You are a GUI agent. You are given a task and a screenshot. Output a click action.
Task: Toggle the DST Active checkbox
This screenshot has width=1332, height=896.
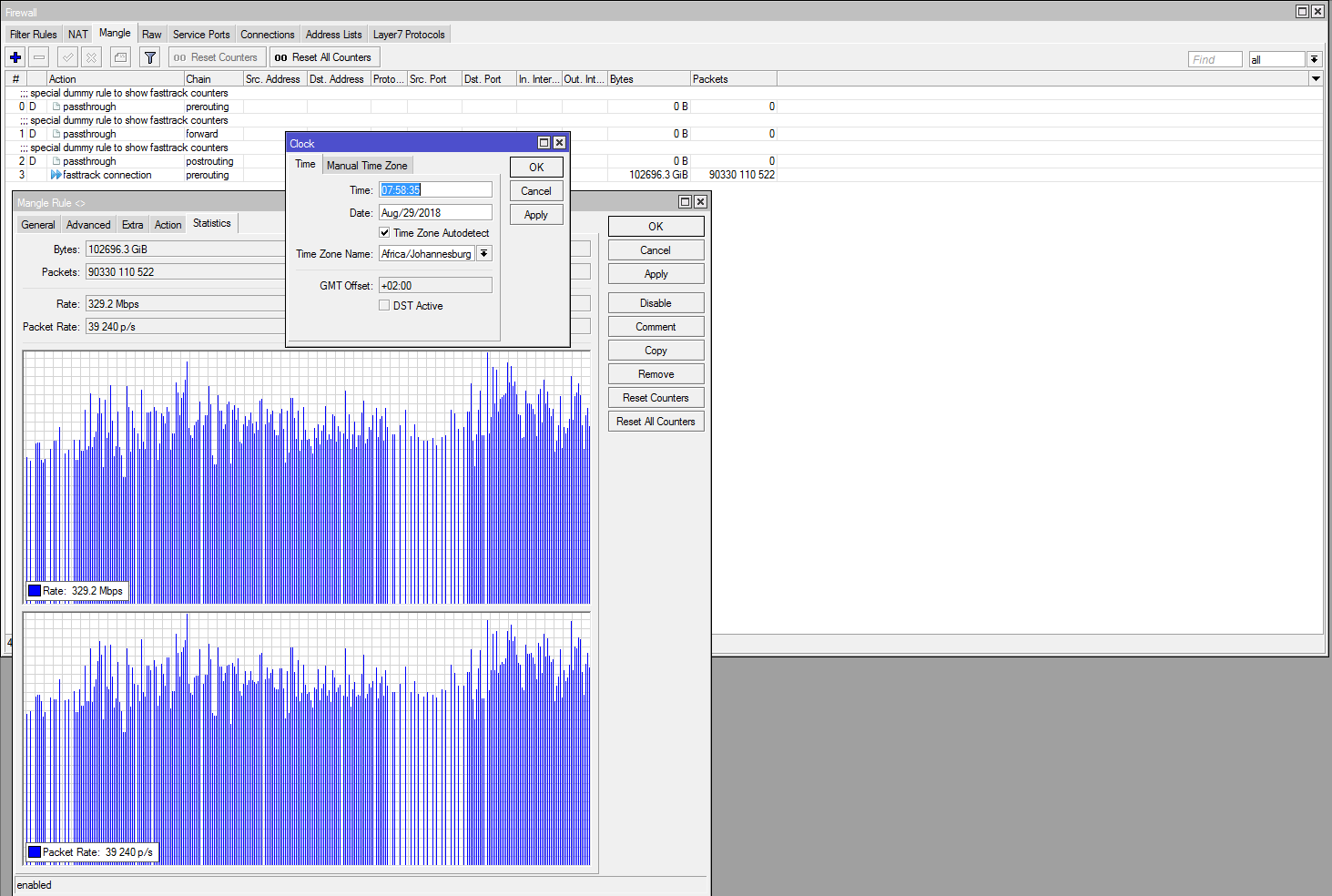click(384, 306)
